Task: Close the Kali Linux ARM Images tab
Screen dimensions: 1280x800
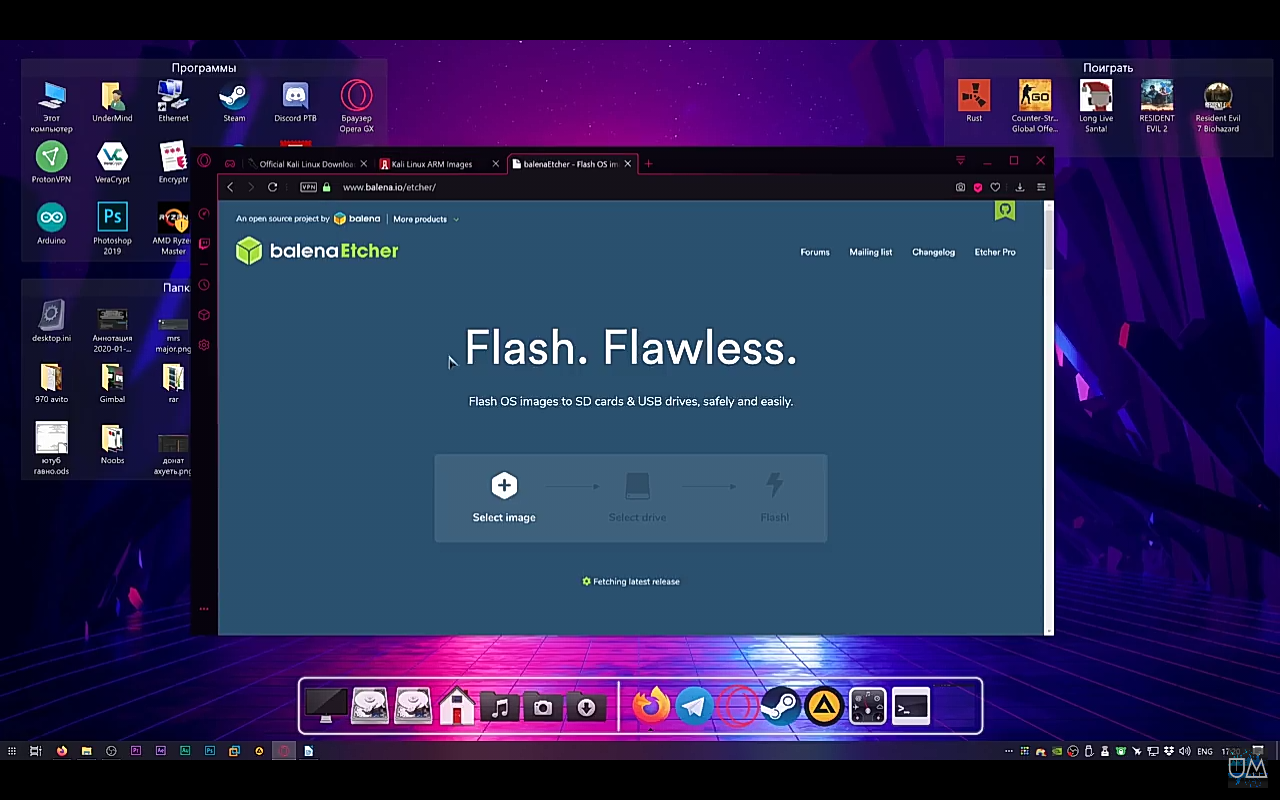Action: click(495, 164)
